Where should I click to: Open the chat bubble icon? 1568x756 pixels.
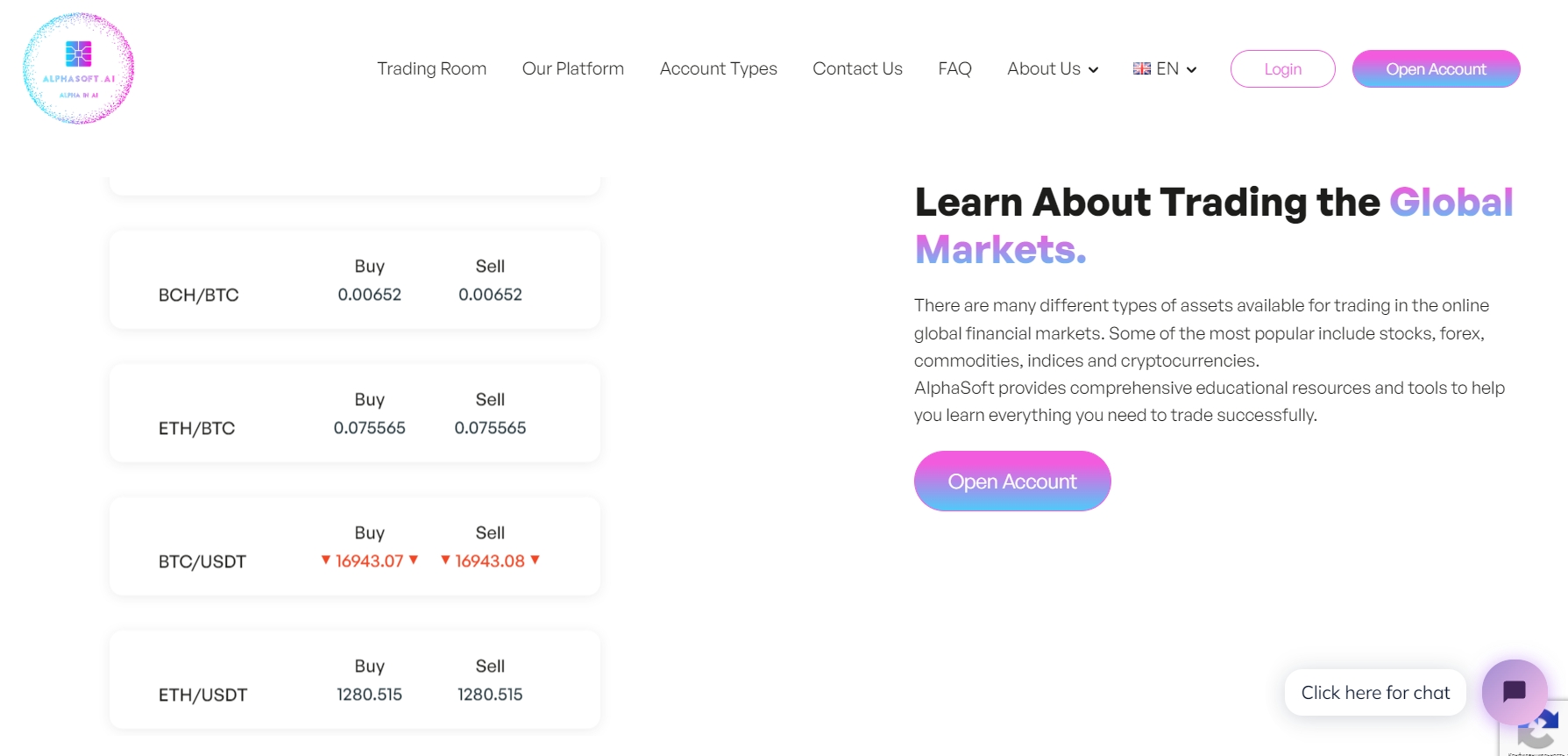(1514, 691)
